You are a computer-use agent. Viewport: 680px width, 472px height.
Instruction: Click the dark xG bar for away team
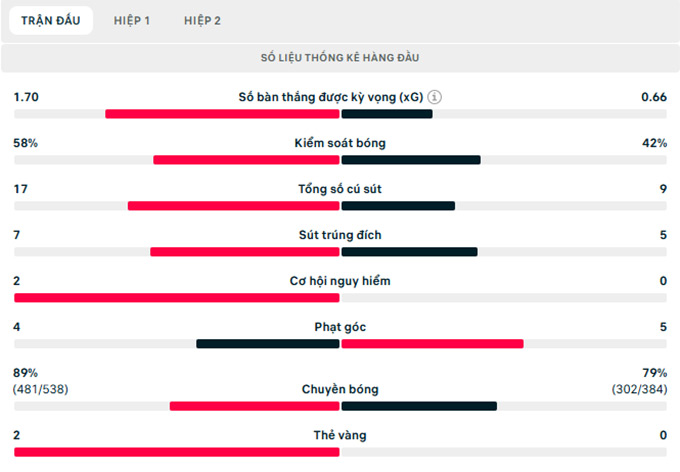pos(387,114)
